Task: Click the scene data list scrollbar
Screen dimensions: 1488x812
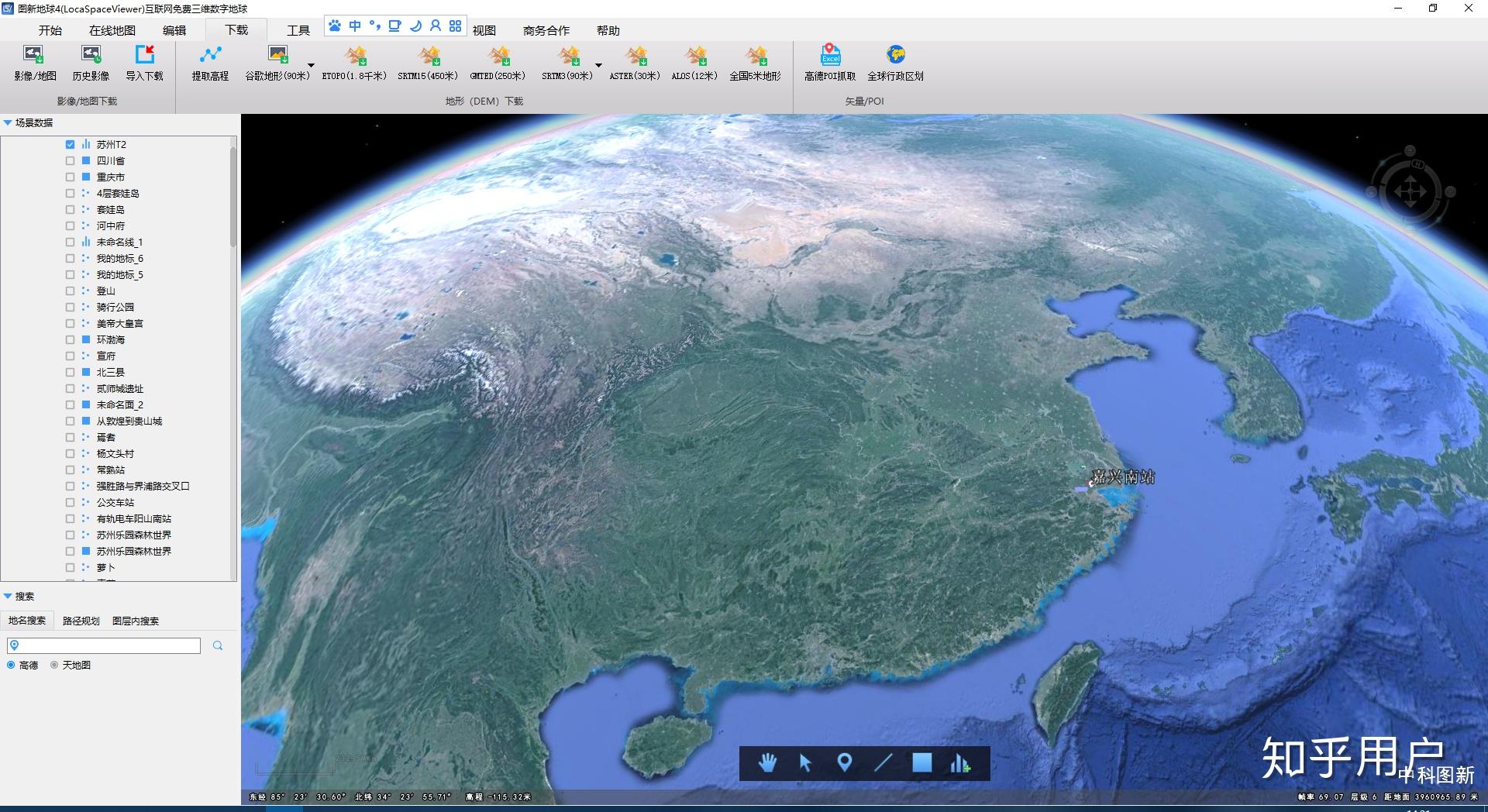Action: coord(233,198)
